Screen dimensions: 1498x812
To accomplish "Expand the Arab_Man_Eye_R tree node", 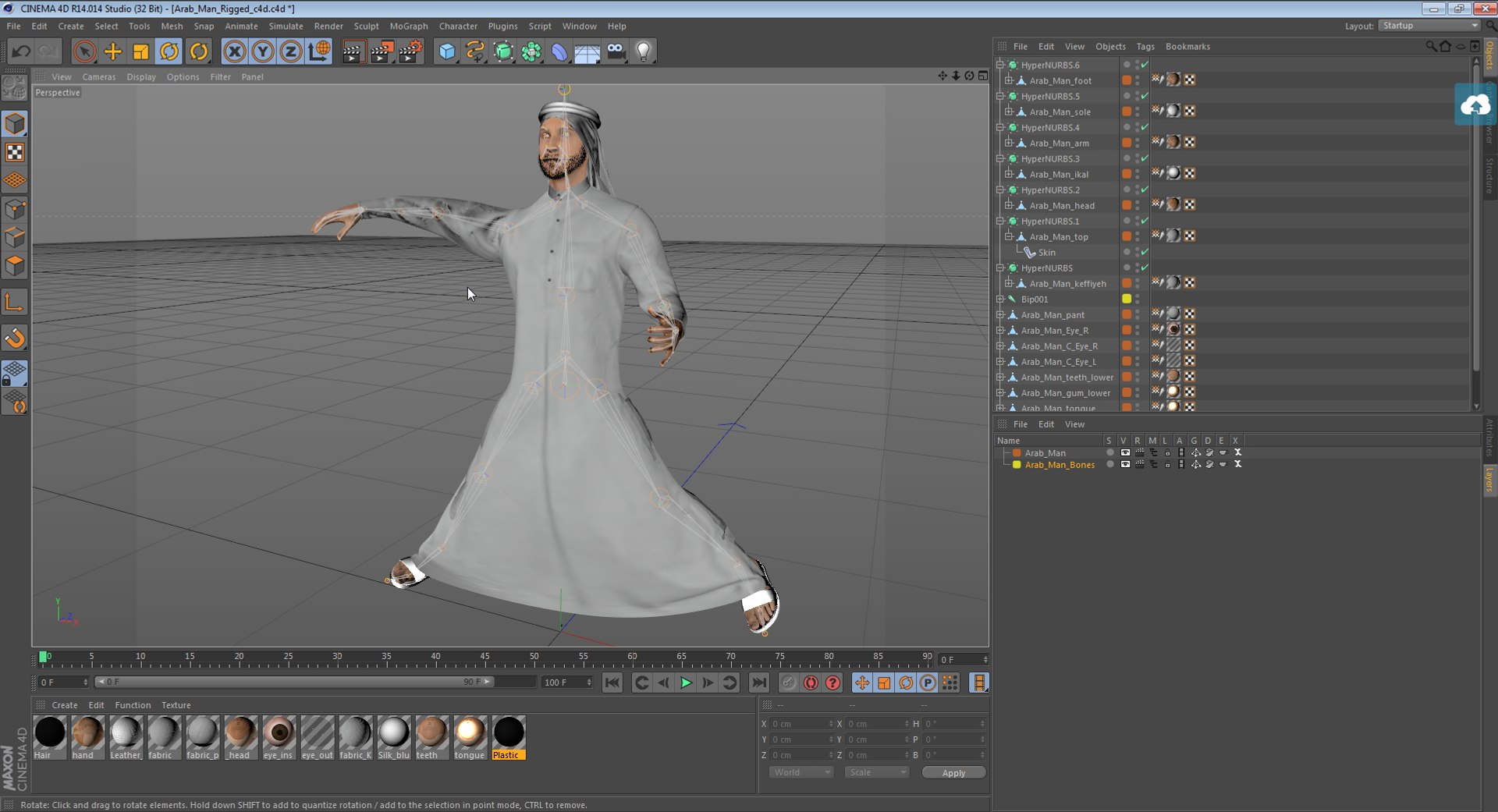I will click(x=1000, y=330).
